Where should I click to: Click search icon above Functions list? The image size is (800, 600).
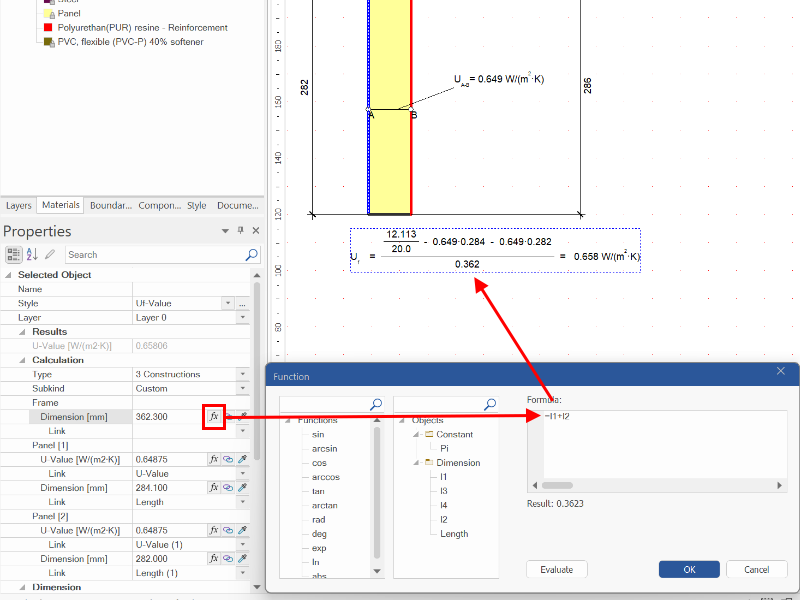pos(376,404)
